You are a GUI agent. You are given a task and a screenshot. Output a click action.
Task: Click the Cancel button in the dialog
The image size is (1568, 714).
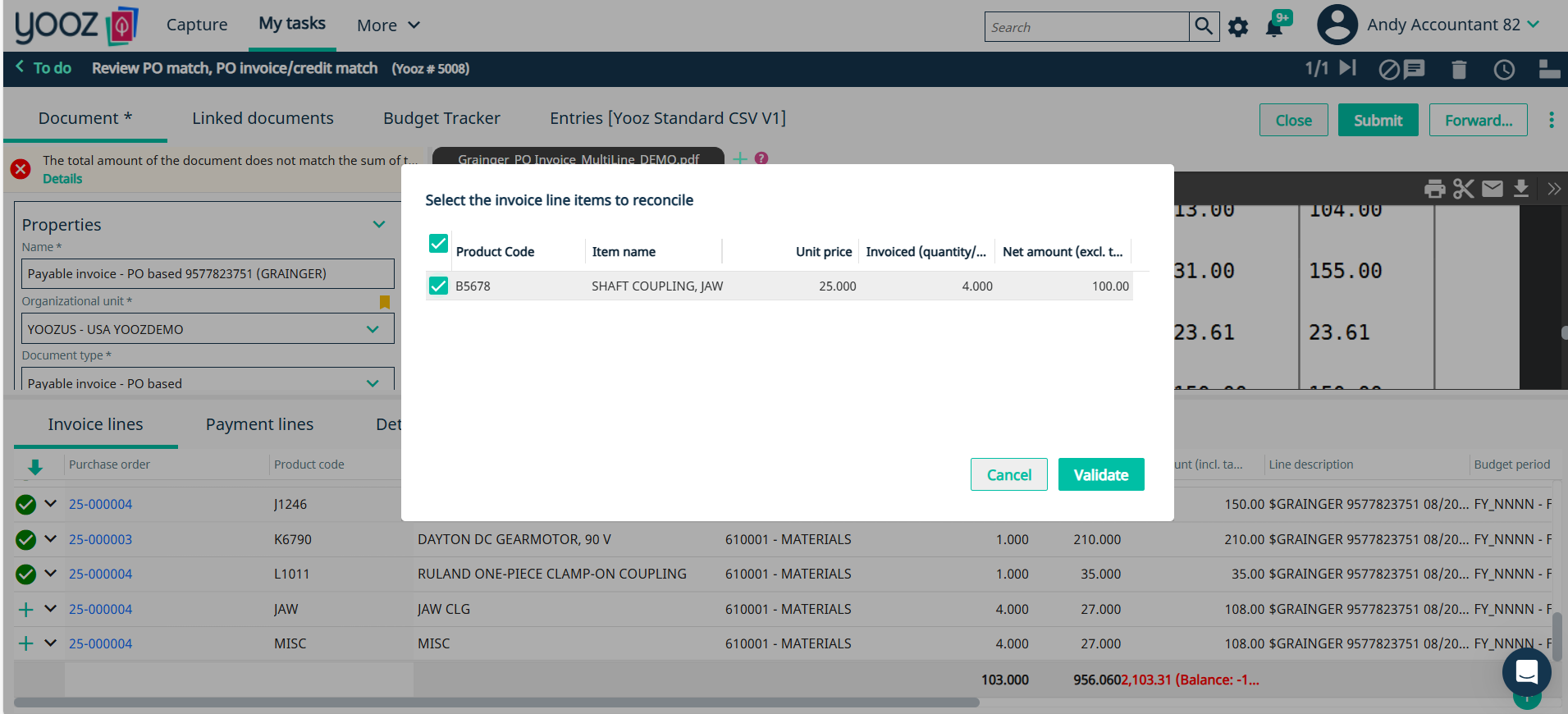point(1009,474)
